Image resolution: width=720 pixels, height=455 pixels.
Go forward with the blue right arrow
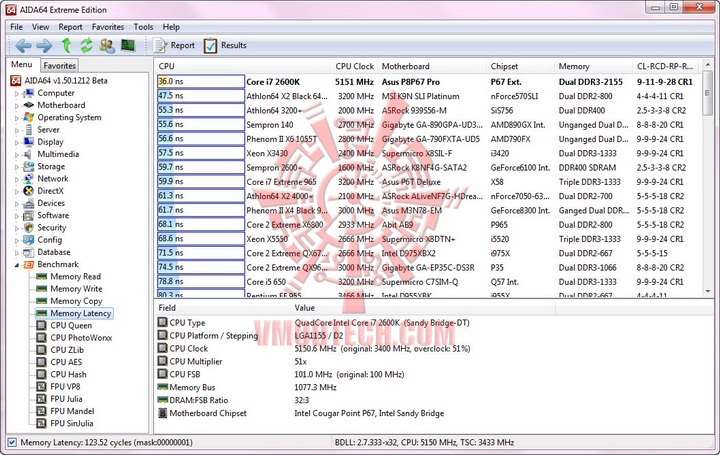(x=44, y=45)
